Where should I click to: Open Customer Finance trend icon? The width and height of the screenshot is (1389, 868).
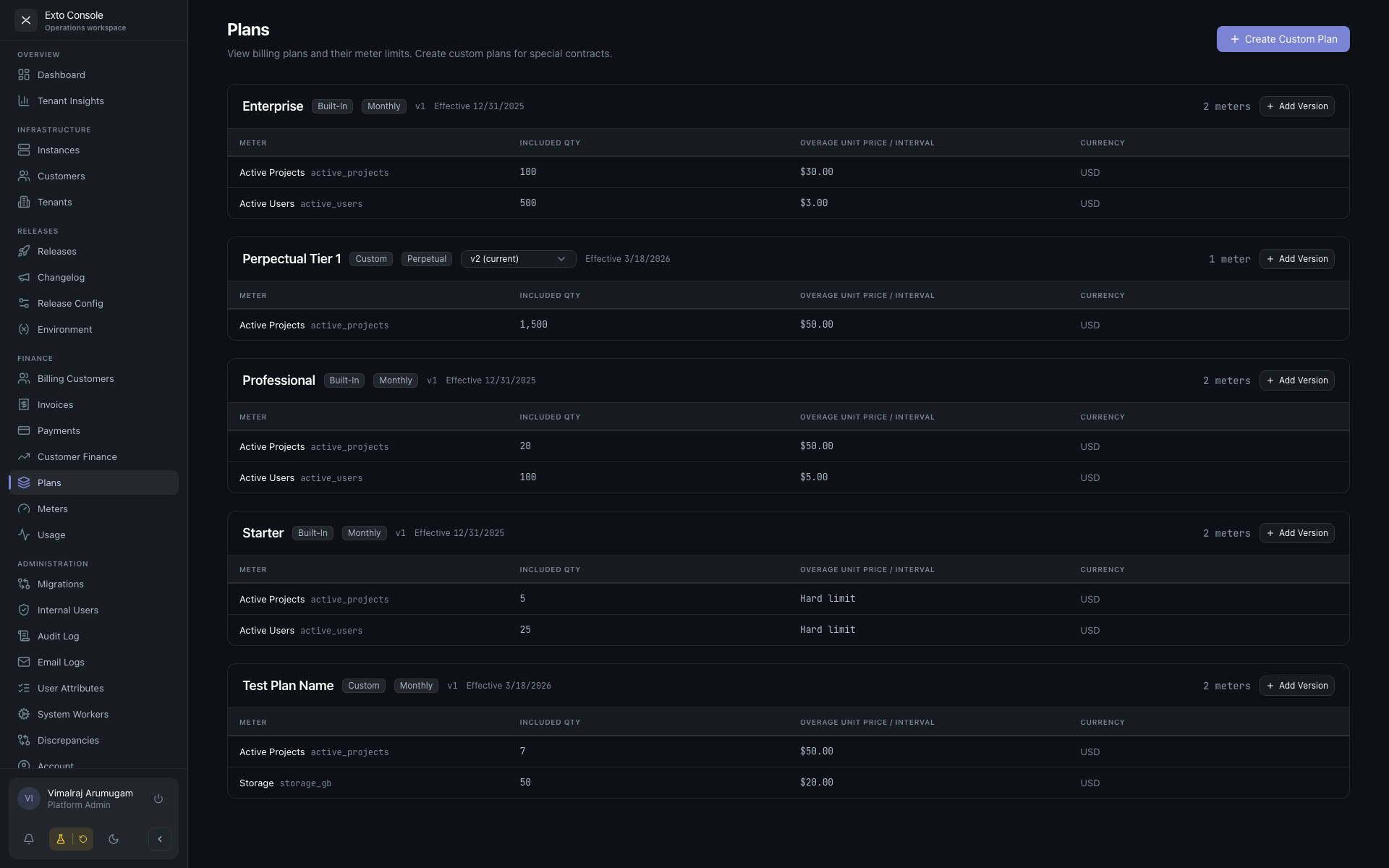(x=24, y=456)
